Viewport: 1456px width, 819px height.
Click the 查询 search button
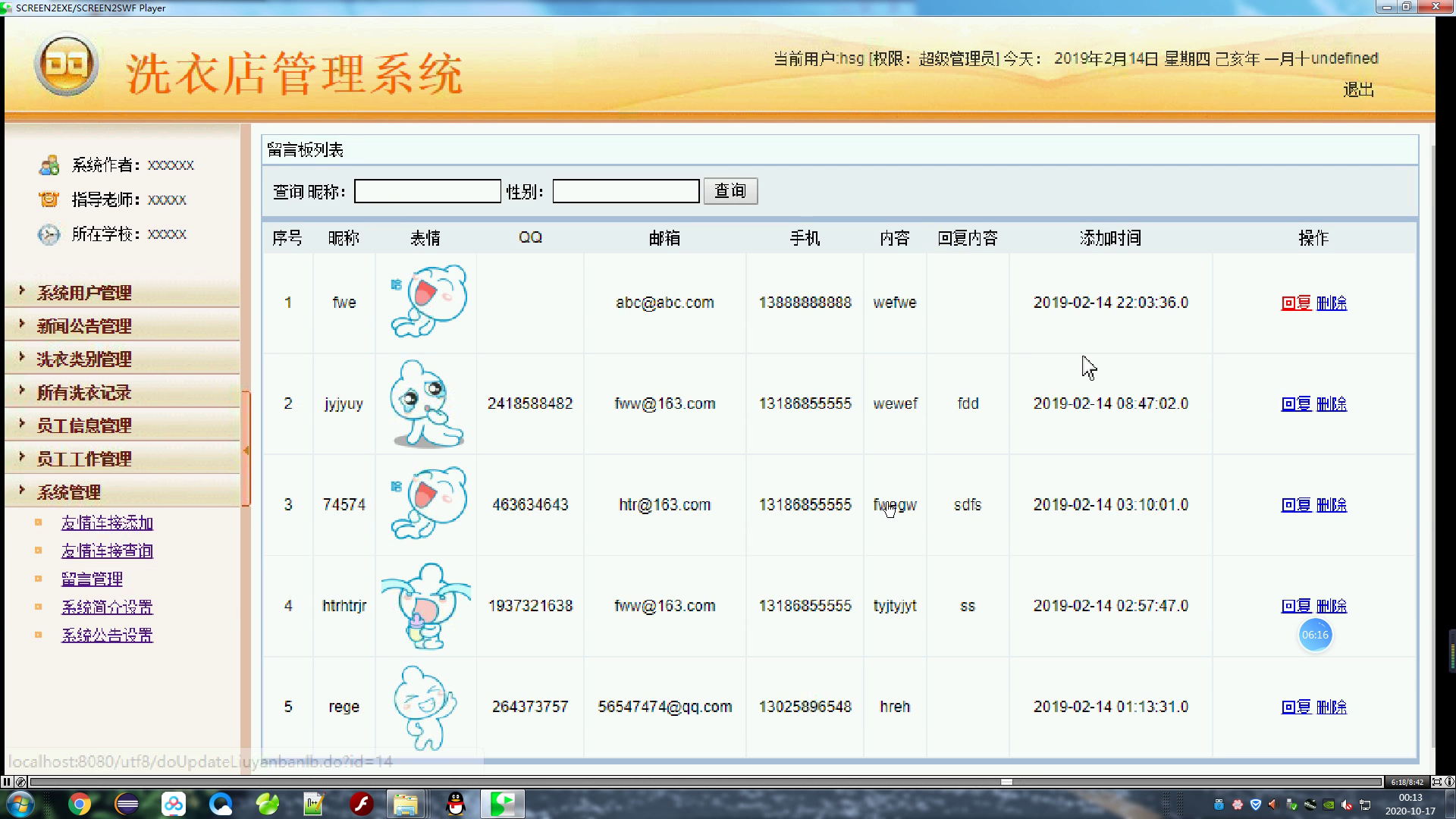click(x=730, y=191)
